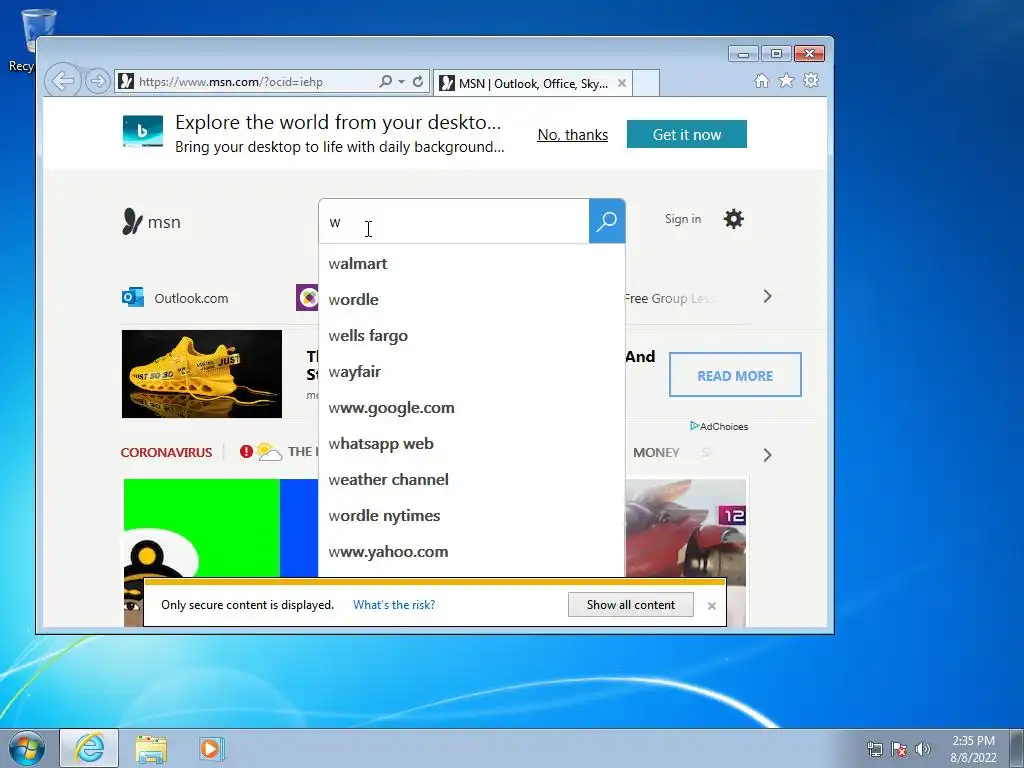Open Windows Explorer from the taskbar
Screen dimensions: 1024x768
151,748
